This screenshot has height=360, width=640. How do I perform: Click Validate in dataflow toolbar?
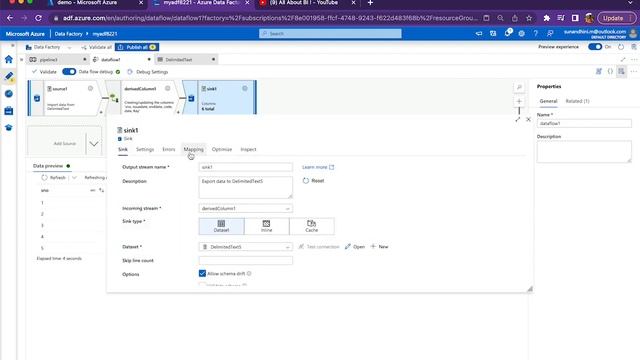44,72
